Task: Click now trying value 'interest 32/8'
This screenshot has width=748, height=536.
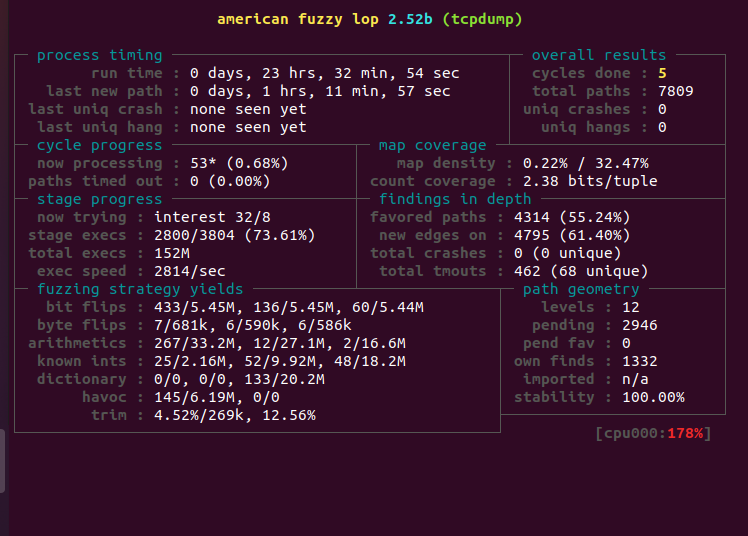Action: click(x=212, y=217)
